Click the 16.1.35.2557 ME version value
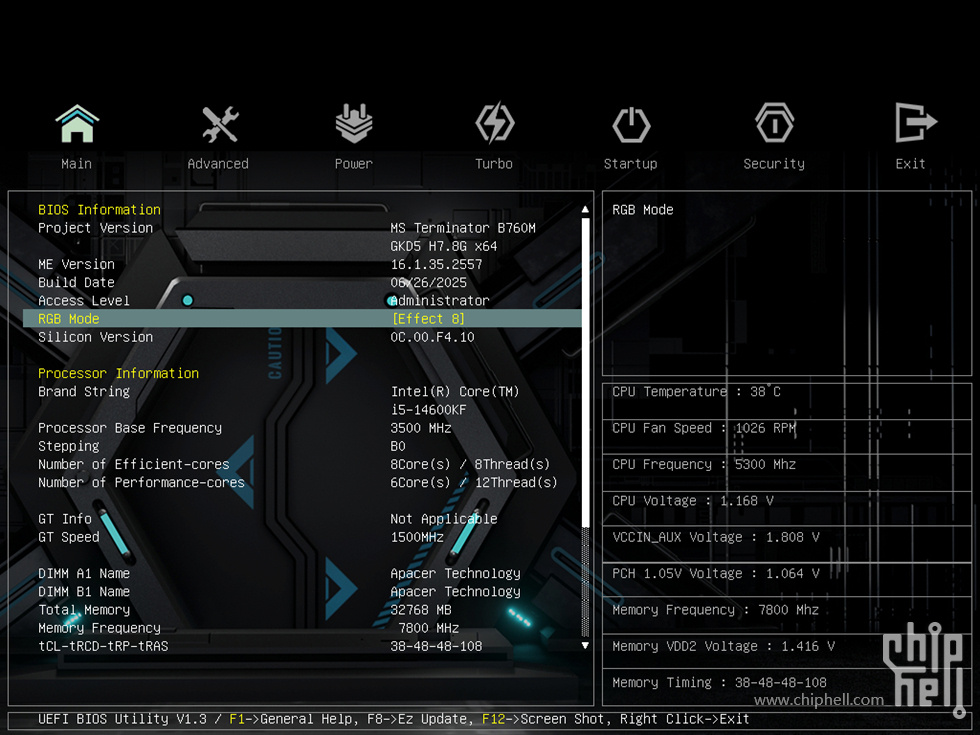 point(436,264)
